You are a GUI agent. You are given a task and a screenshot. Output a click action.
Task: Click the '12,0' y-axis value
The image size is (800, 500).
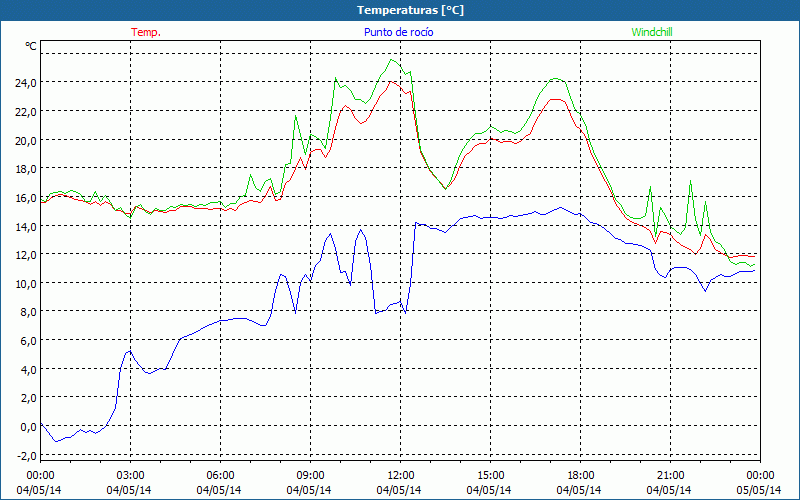tap(26, 255)
